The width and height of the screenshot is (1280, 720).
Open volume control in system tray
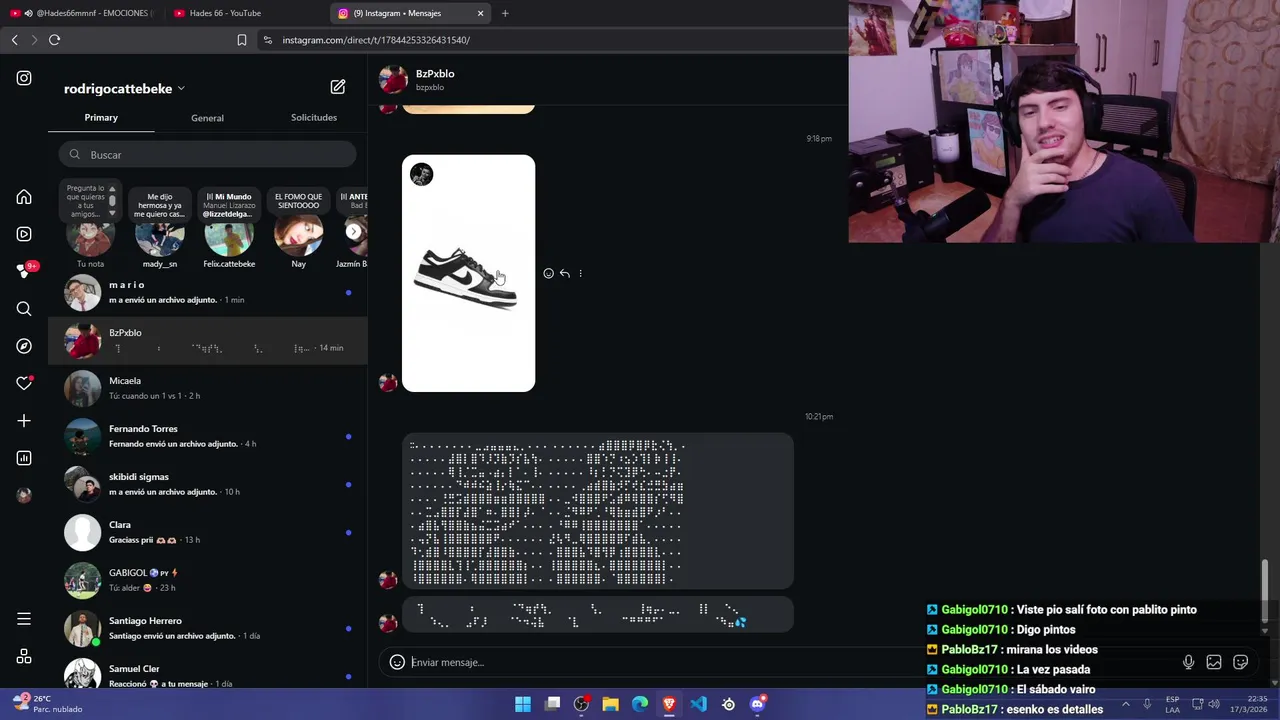tap(1214, 704)
